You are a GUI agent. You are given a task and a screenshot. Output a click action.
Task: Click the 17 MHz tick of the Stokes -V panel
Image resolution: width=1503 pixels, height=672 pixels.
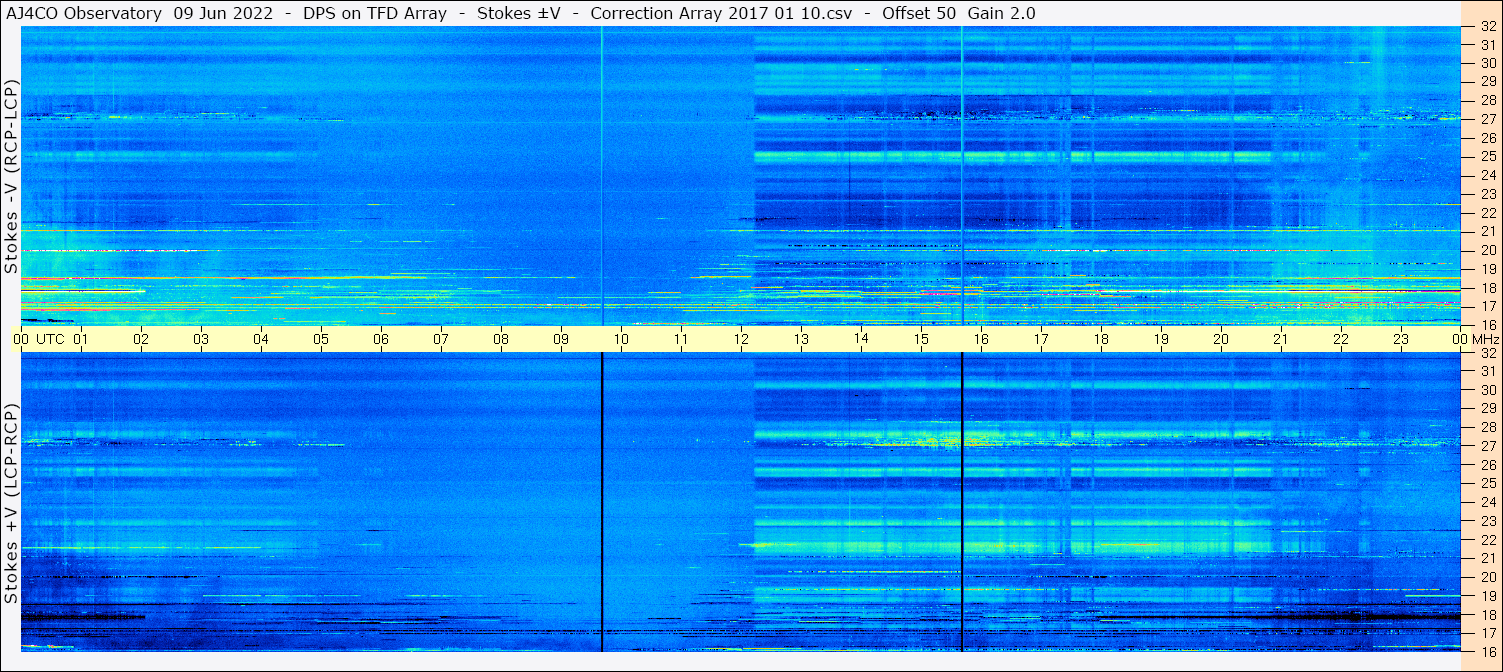1487,306
